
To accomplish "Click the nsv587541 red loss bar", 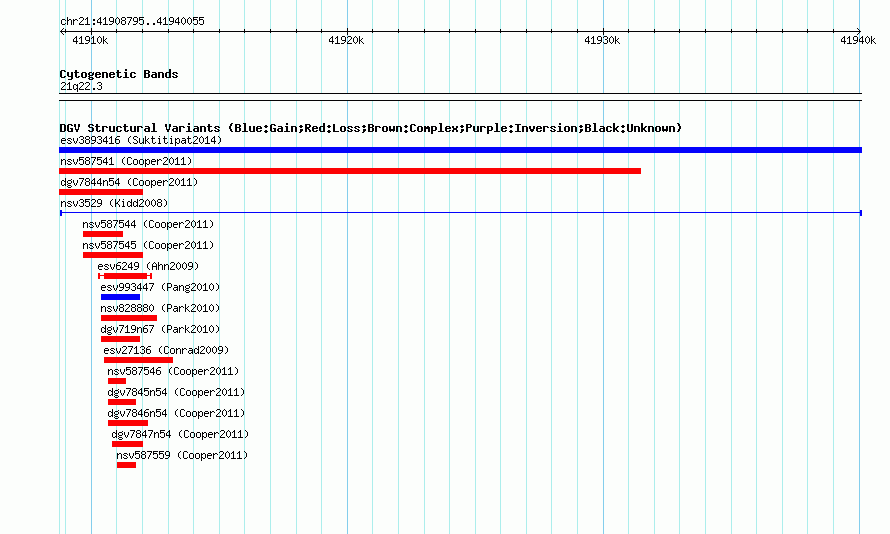I will click(x=350, y=171).
